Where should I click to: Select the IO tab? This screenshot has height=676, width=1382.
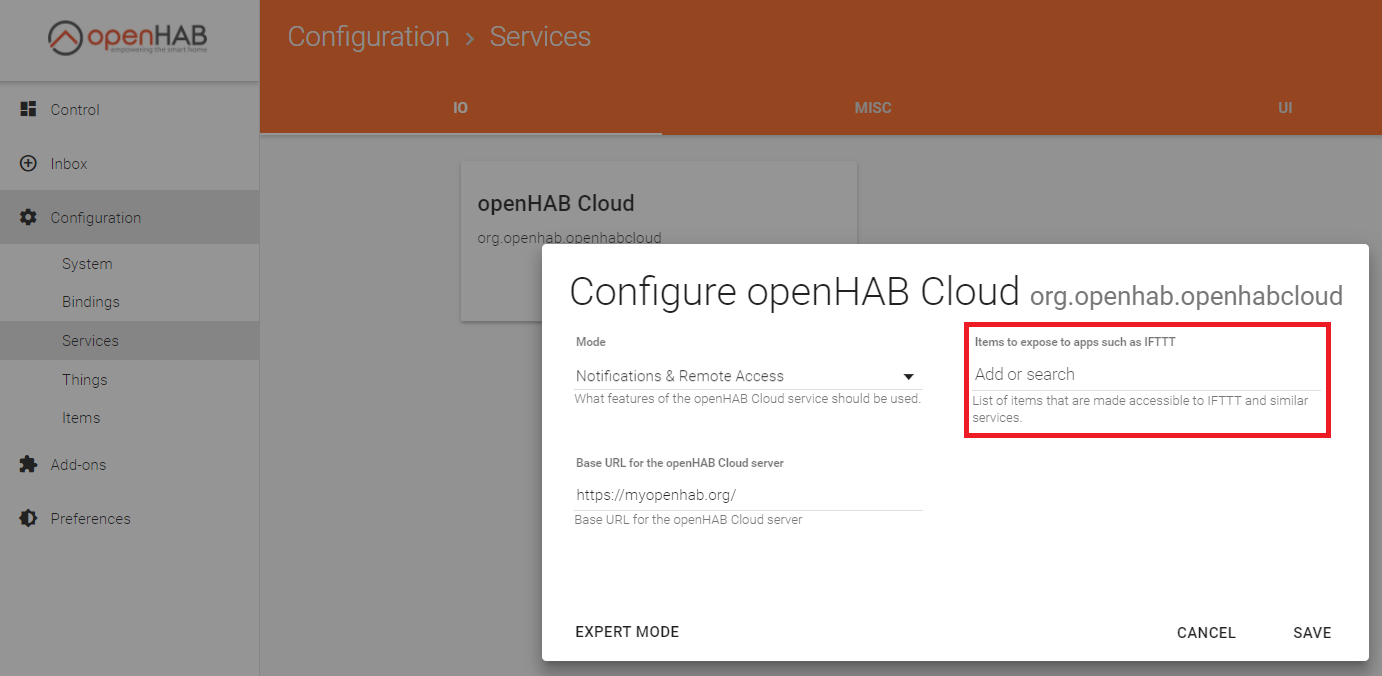pos(460,108)
